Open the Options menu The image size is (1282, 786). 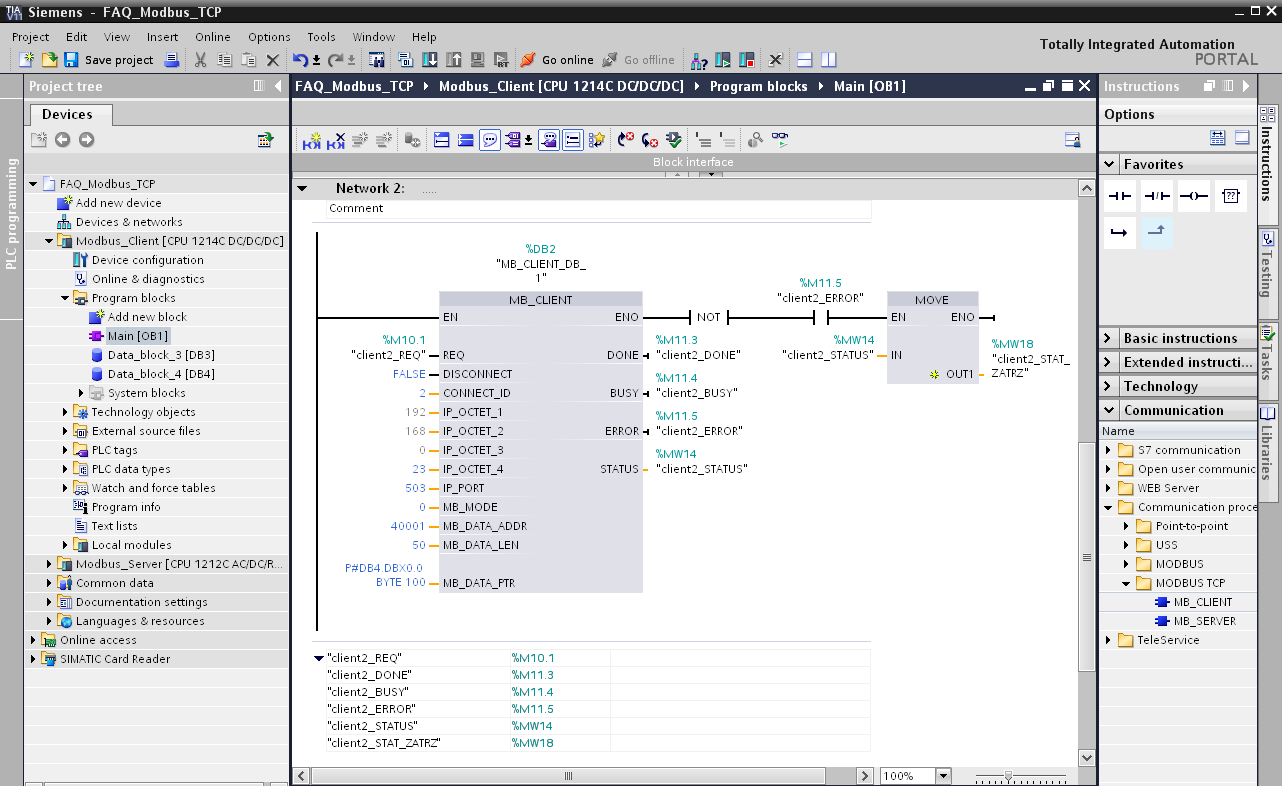coord(269,37)
